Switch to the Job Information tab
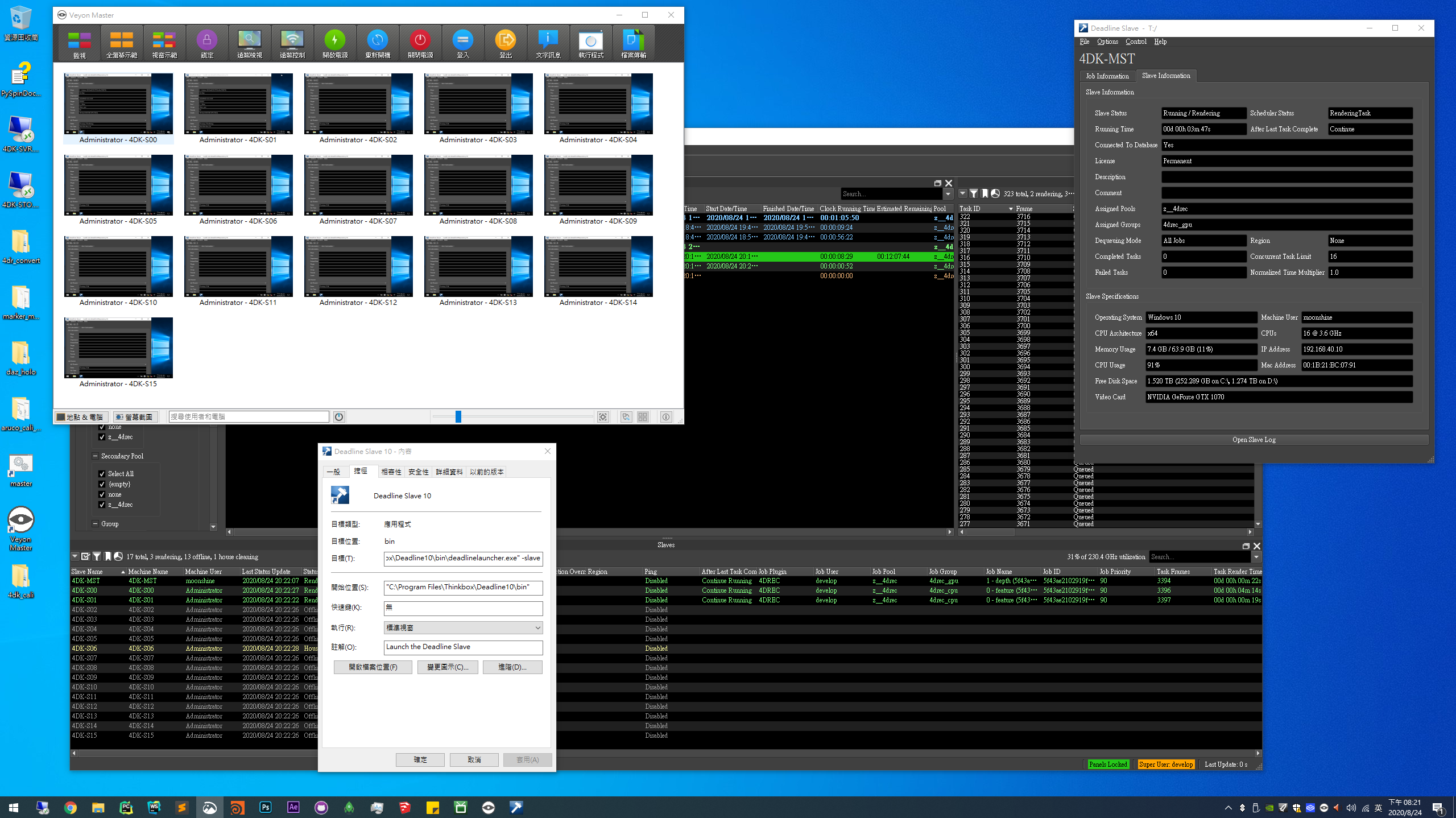This screenshot has width=1456, height=818. click(1107, 76)
